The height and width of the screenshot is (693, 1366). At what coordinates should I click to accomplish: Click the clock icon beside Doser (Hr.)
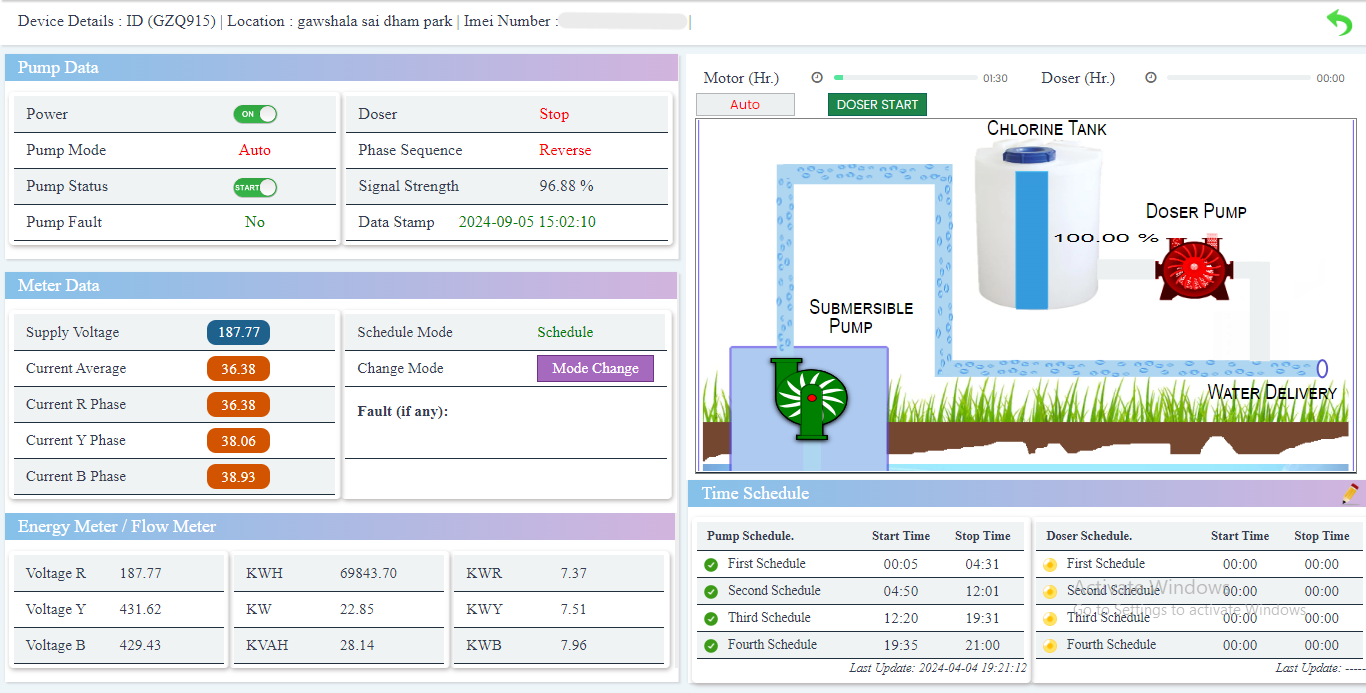(x=1150, y=78)
